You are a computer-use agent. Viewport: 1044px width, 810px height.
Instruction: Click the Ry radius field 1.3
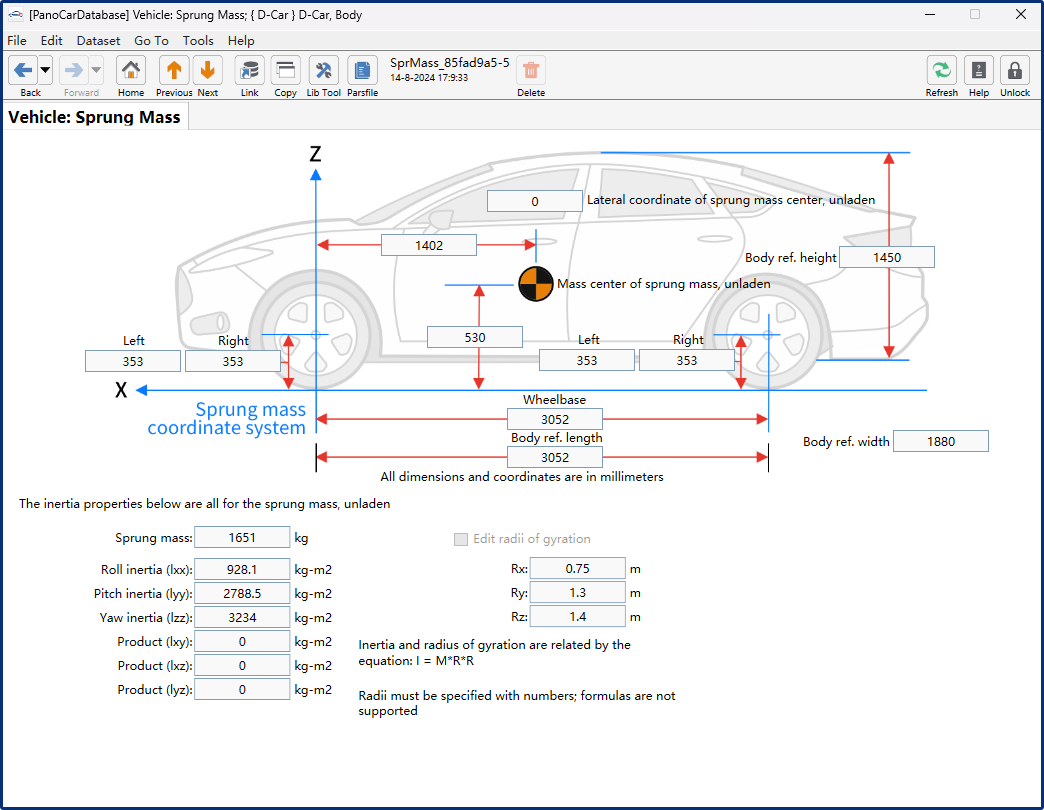click(x=577, y=592)
